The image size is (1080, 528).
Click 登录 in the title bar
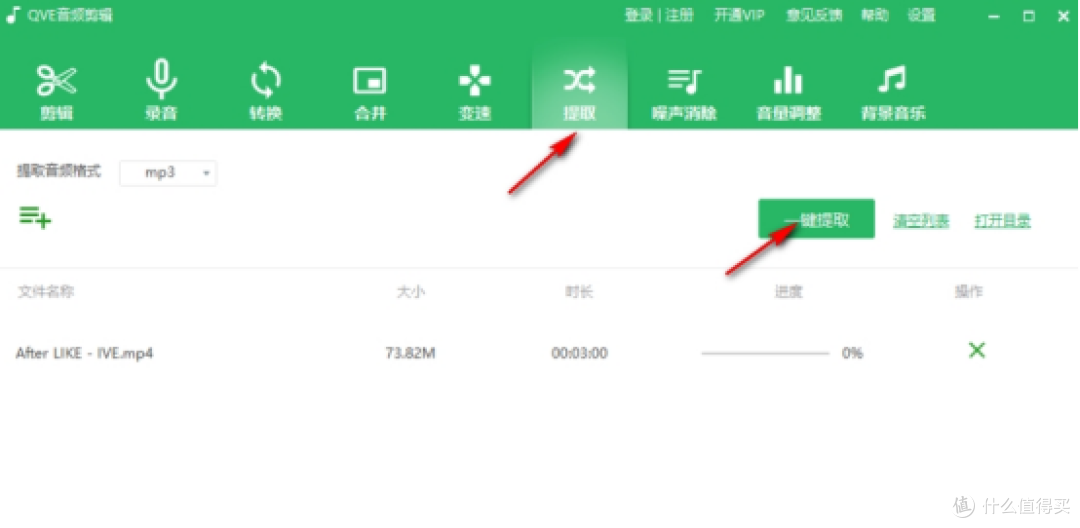(x=638, y=15)
